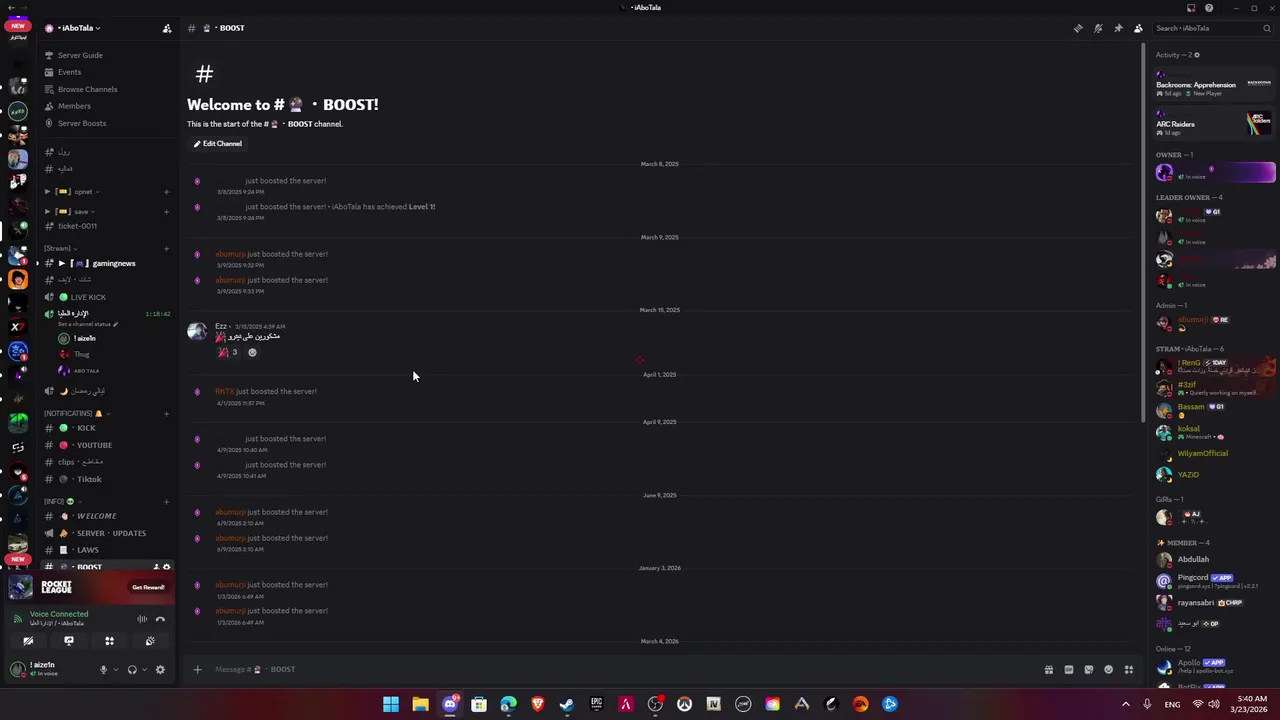Attach a file with the plus button
The height and width of the screenshot is (720, 1280).
197,669
